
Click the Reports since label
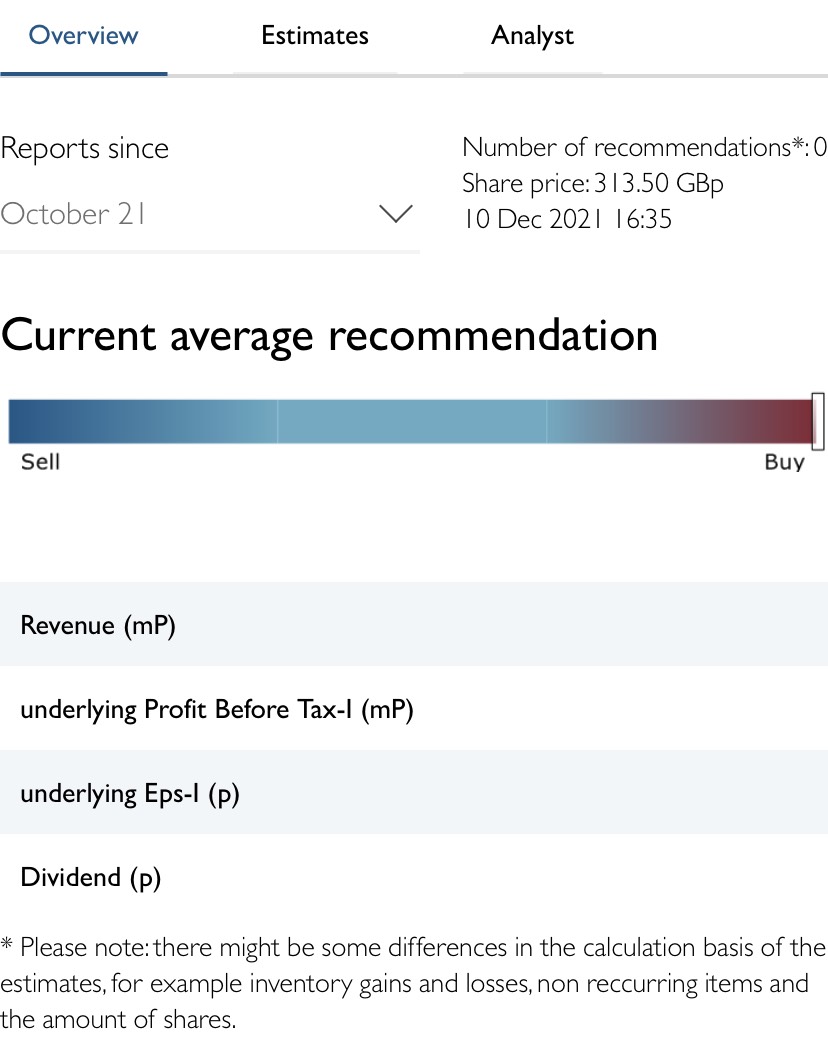click(85, 148)
